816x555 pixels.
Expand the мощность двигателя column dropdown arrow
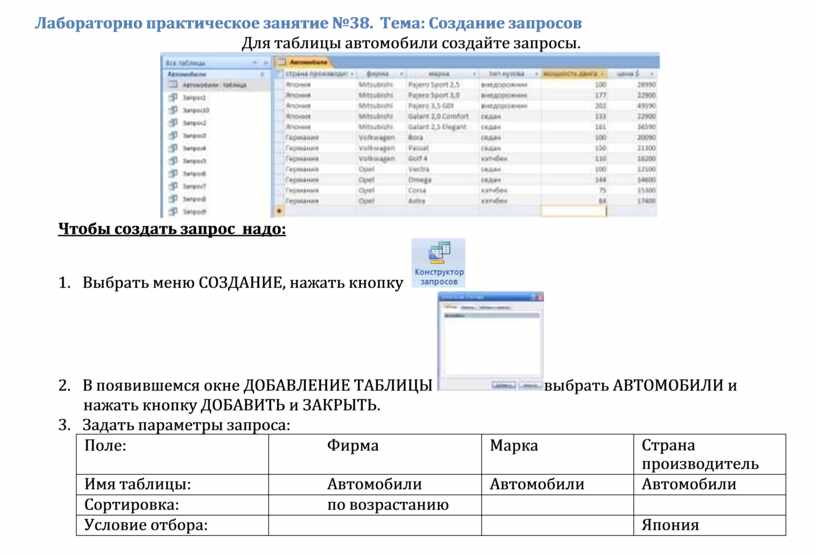(x=602, y=73)
